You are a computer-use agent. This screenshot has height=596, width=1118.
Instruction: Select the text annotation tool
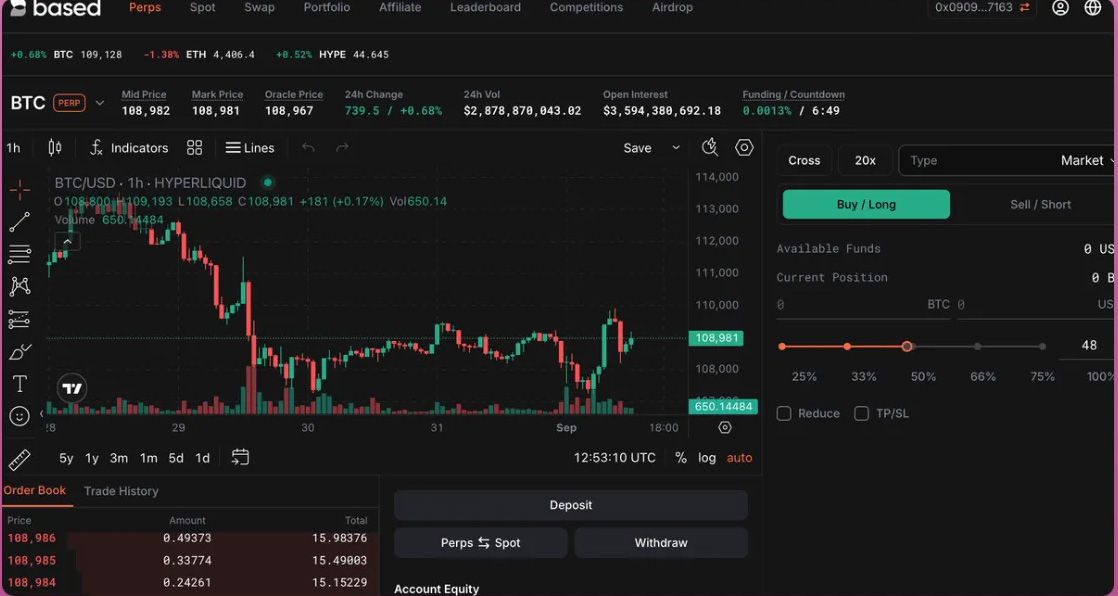[20, 384]
